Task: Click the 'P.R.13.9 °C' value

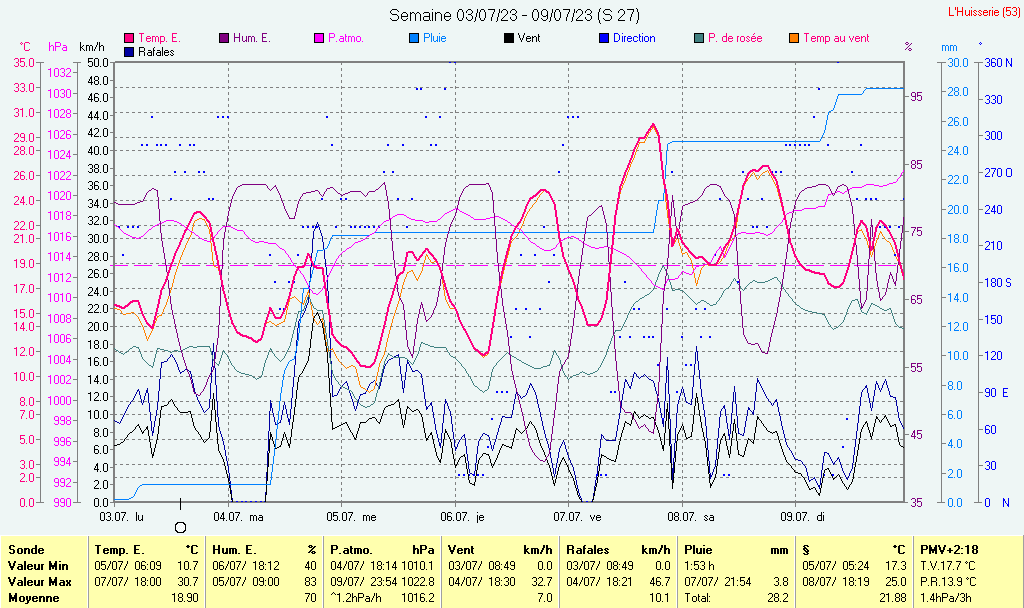Action: tap(948, 582)
